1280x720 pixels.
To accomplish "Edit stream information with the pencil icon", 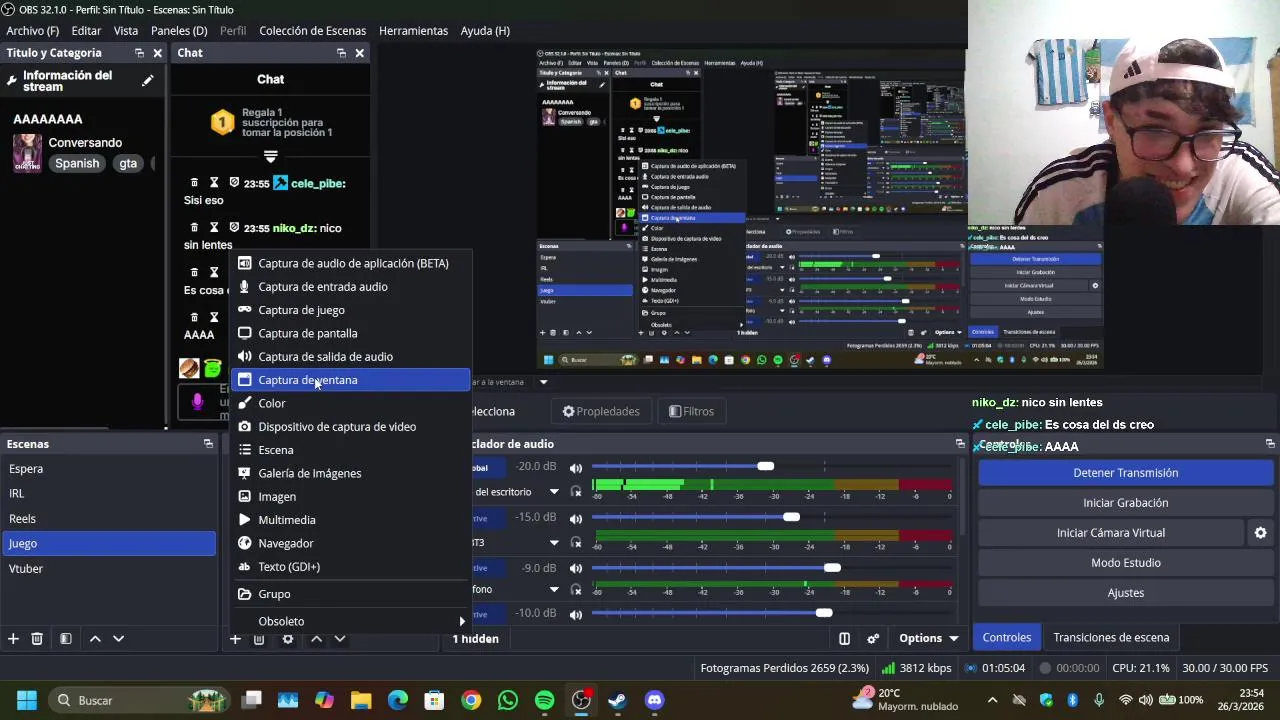I will 148,81.
